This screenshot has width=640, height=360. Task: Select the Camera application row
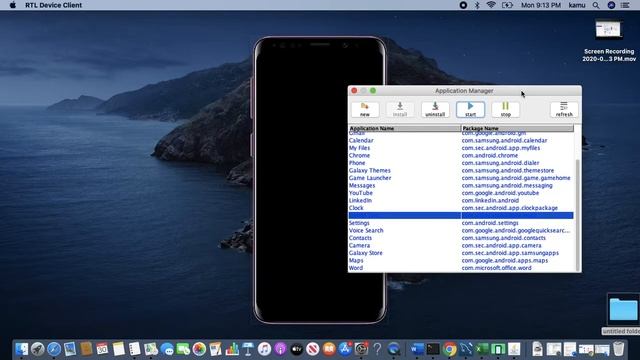461,245
